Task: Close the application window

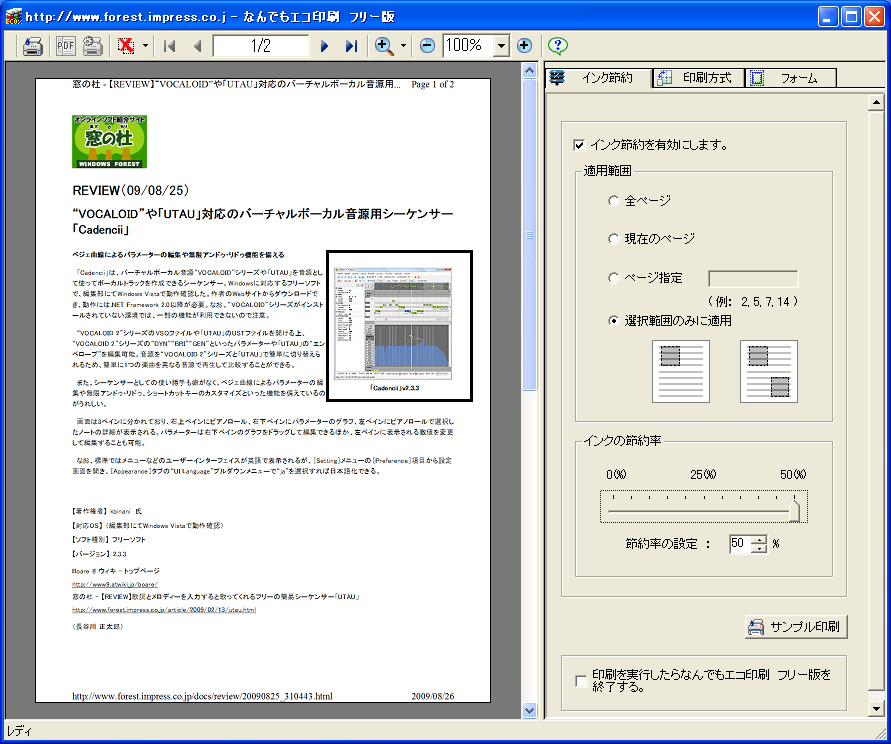Action: pyautogui.click(x=874, y=16)
